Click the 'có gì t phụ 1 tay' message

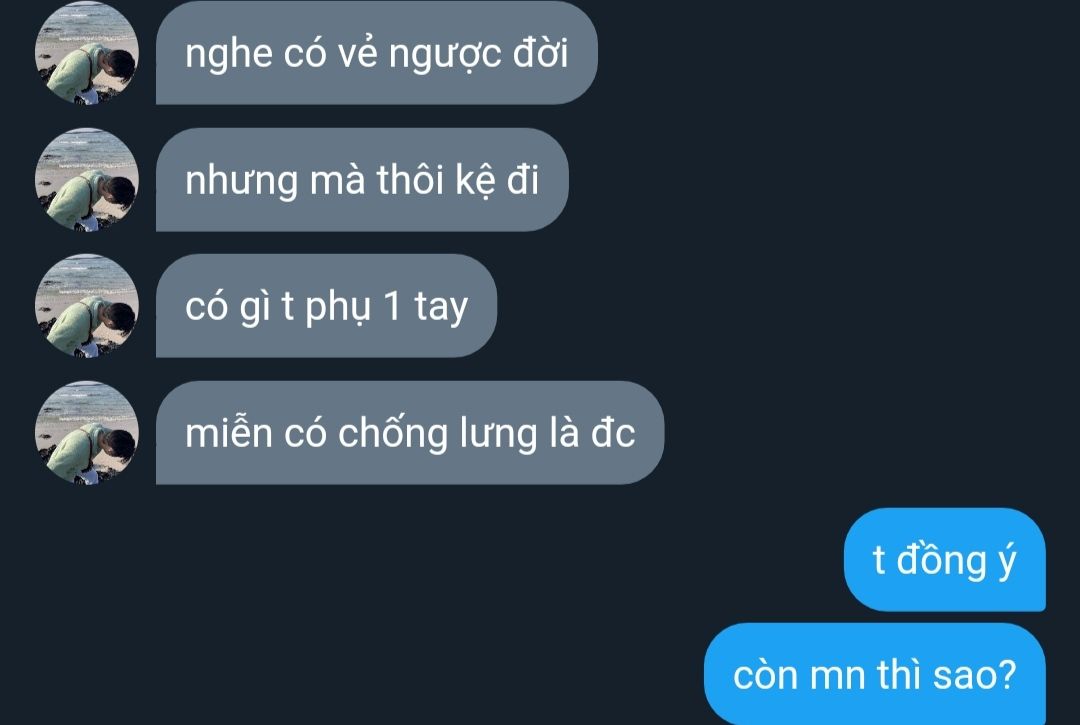[x=326, y=306]
